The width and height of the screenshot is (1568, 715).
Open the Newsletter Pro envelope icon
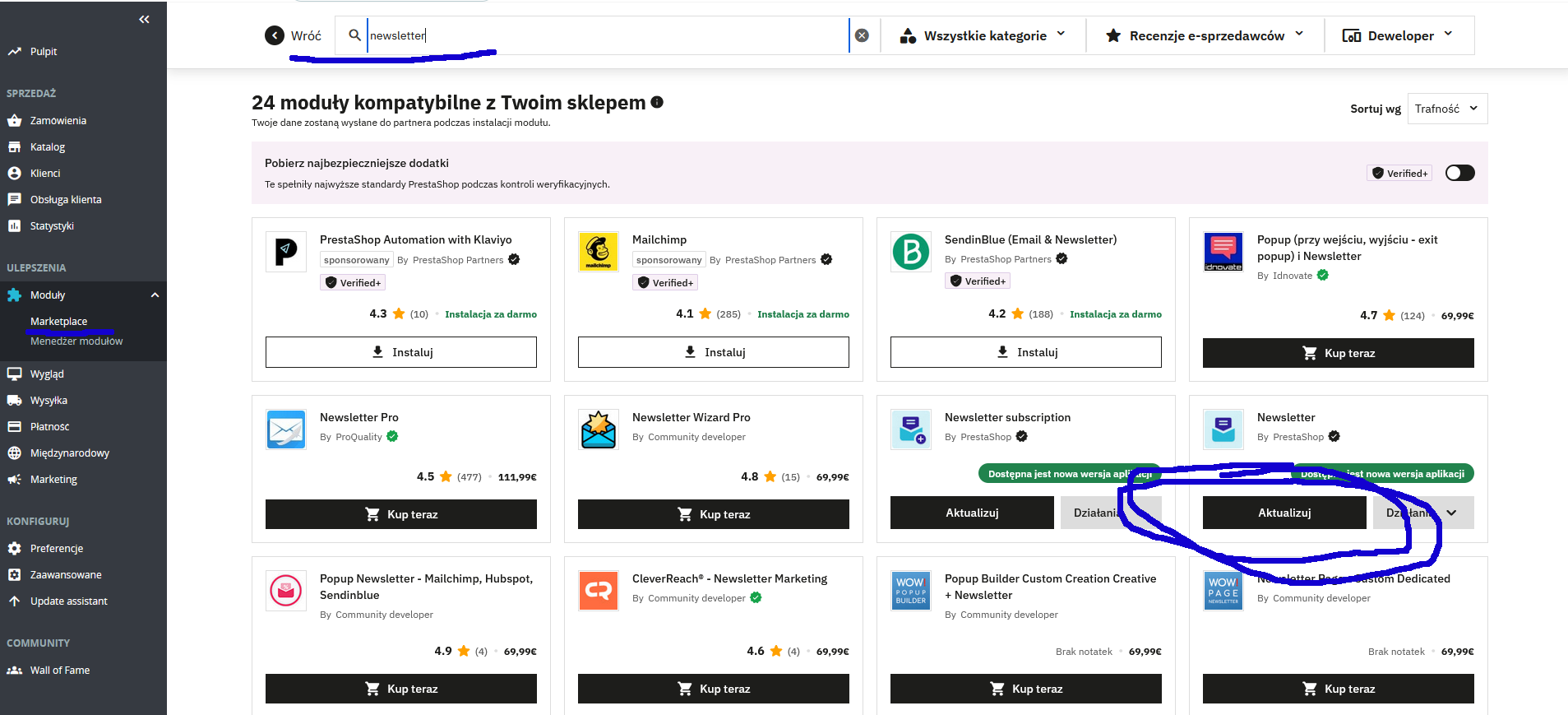click(x=286, y=429)
